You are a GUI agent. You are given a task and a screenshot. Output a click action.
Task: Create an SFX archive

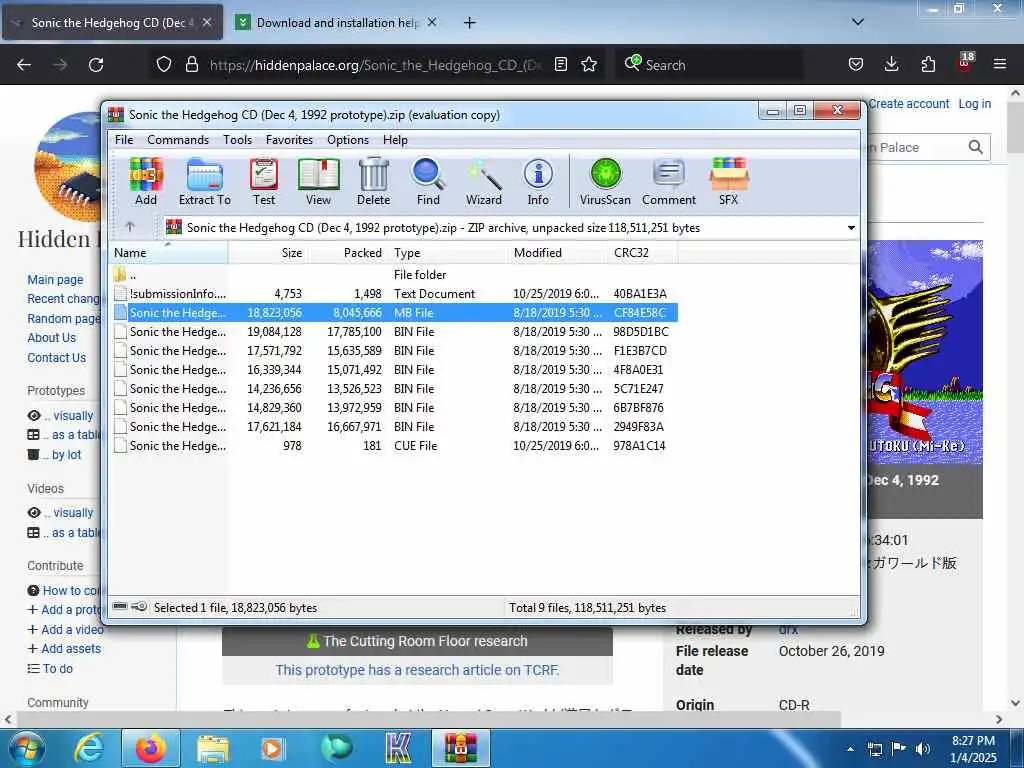[729, 182]
